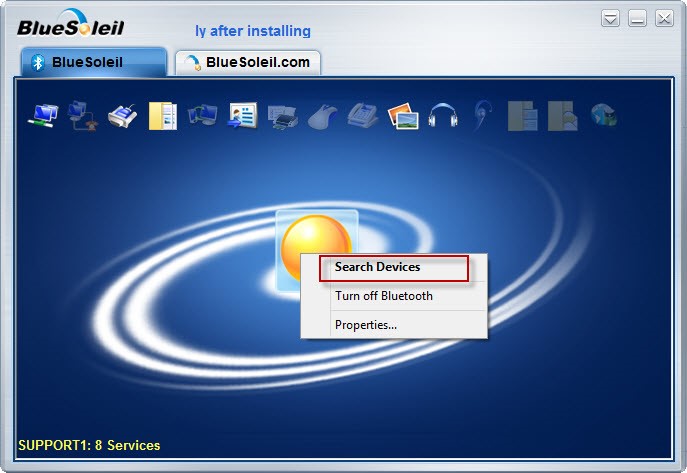687x473 pixels.
Task: Select the stereo headphones audio icon
Action: tap(443, 115)
